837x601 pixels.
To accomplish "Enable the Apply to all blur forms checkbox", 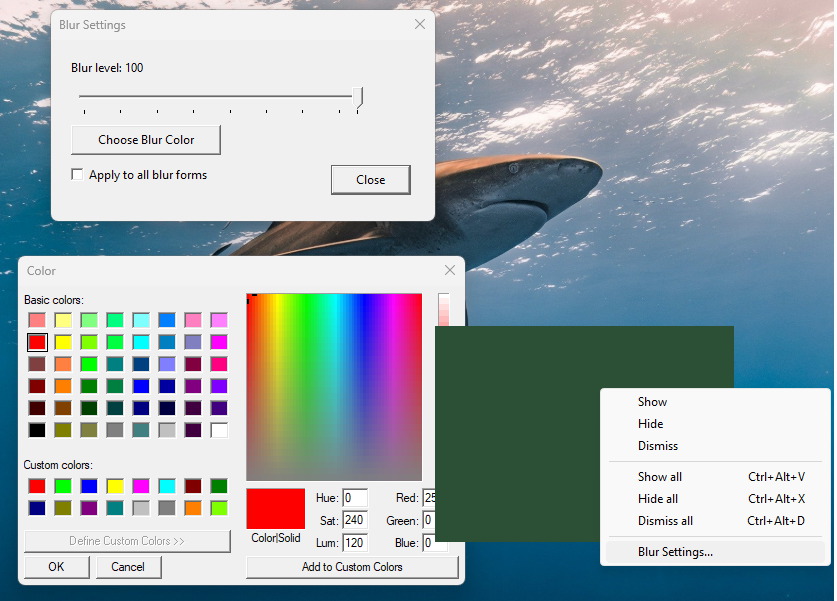I will (x=77, y=174).
